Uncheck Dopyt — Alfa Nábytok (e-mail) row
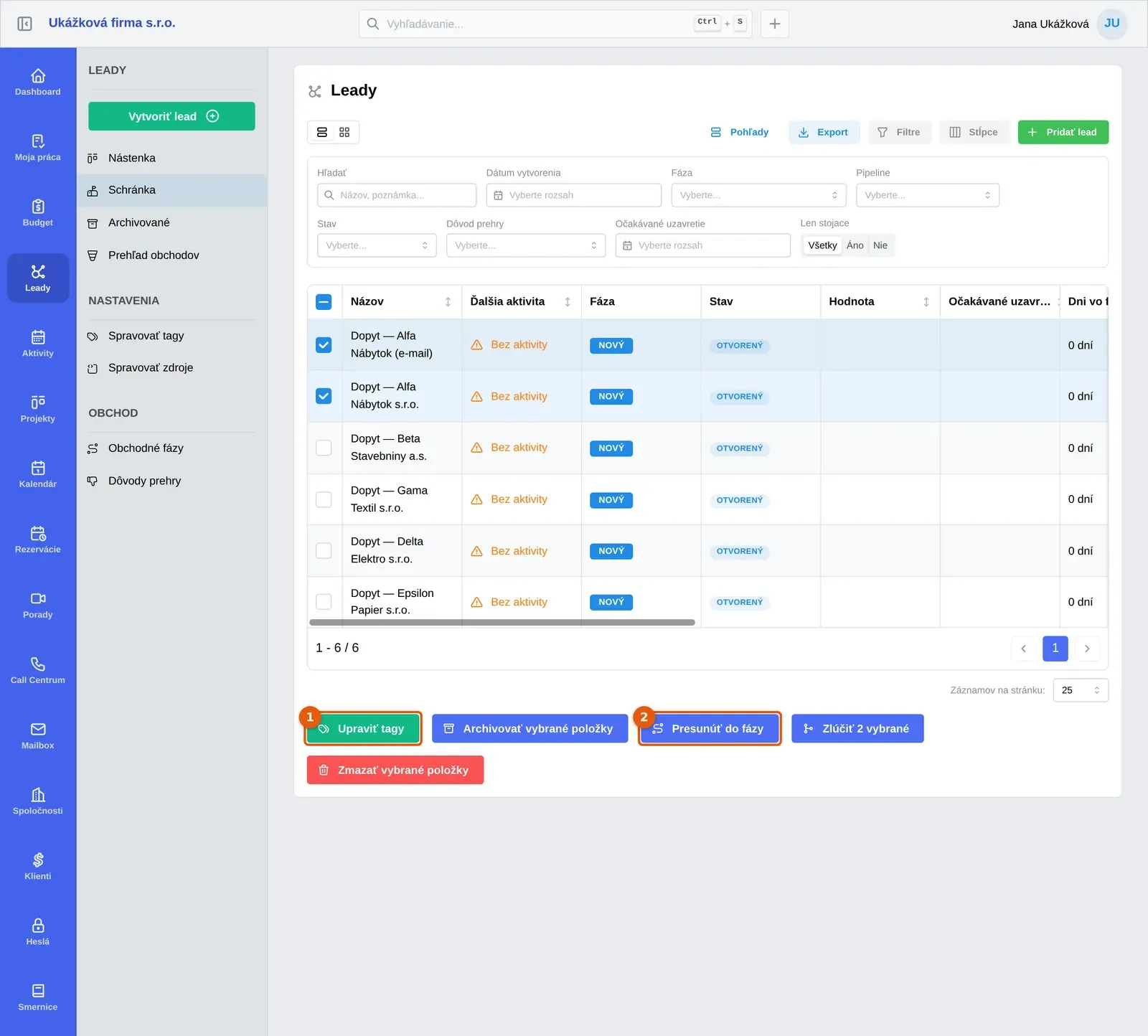 (324, 345)
